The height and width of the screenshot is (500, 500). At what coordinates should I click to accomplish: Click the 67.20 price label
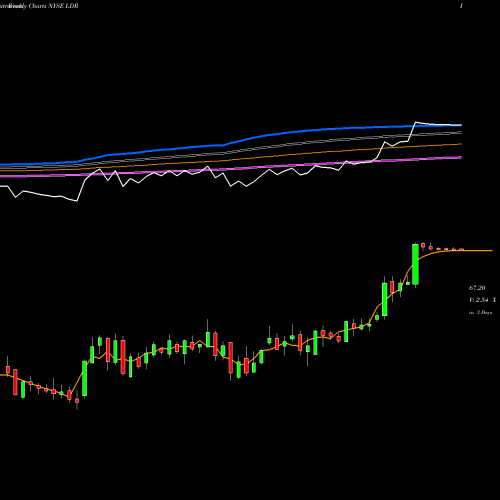pos(477,288)
